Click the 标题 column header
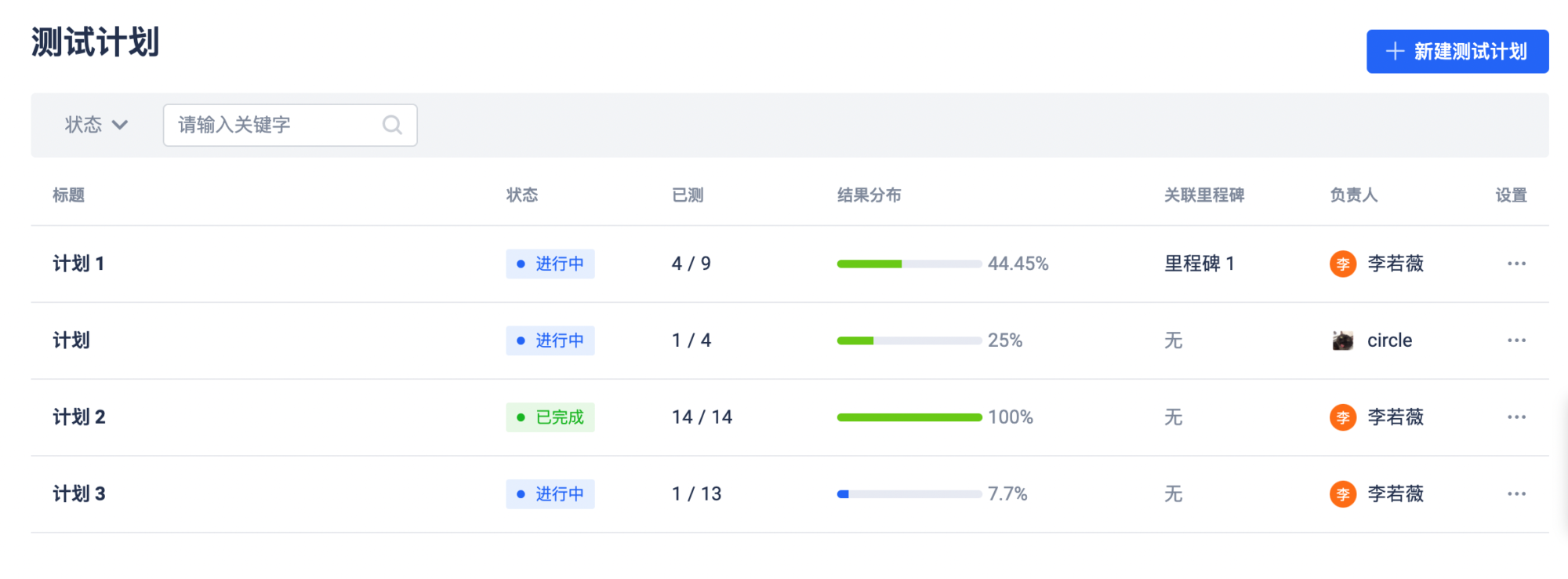This screenshot has height=579, width=1568. click(68, 195)
